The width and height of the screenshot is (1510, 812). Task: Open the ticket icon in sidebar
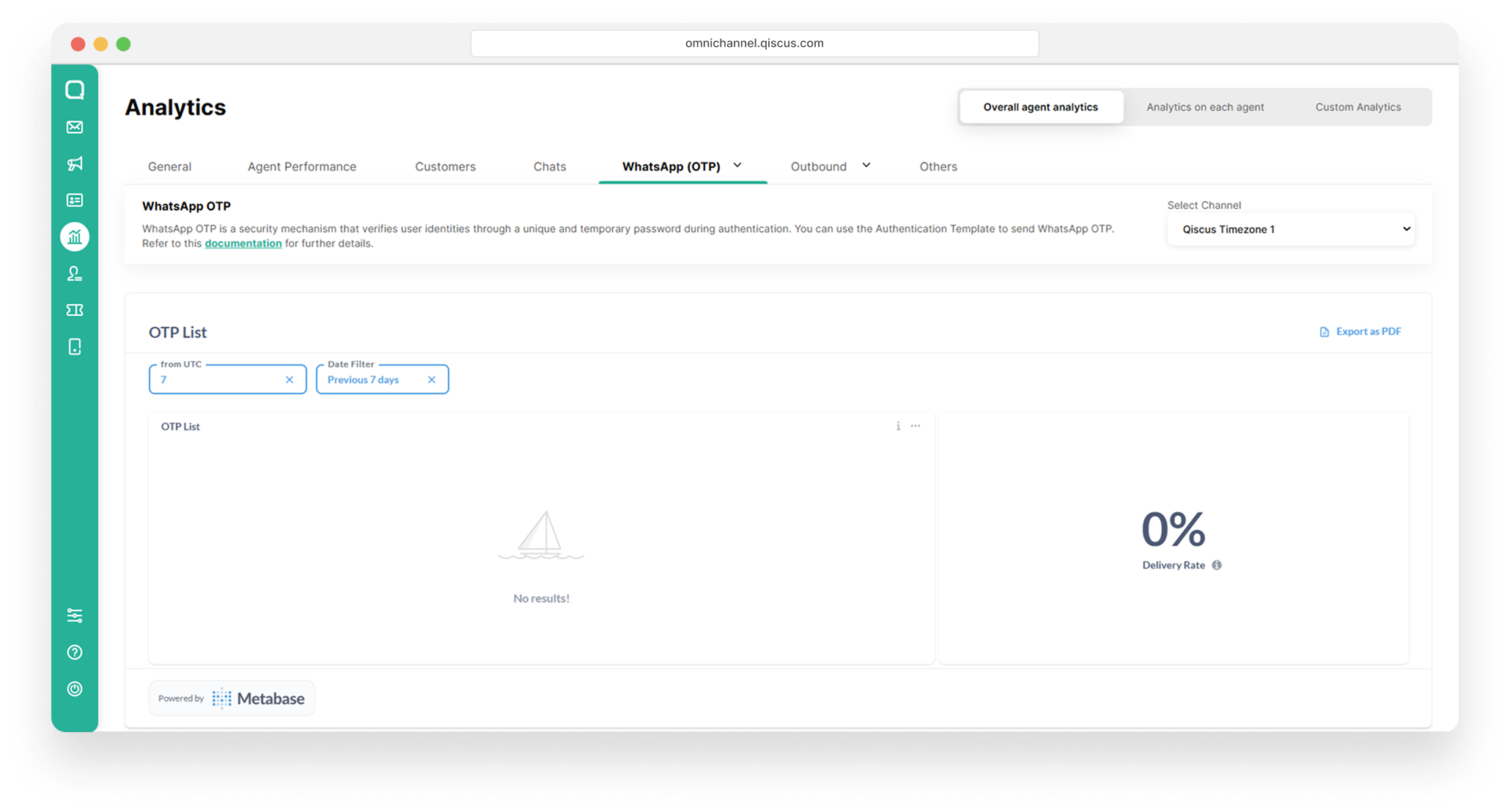75,310
